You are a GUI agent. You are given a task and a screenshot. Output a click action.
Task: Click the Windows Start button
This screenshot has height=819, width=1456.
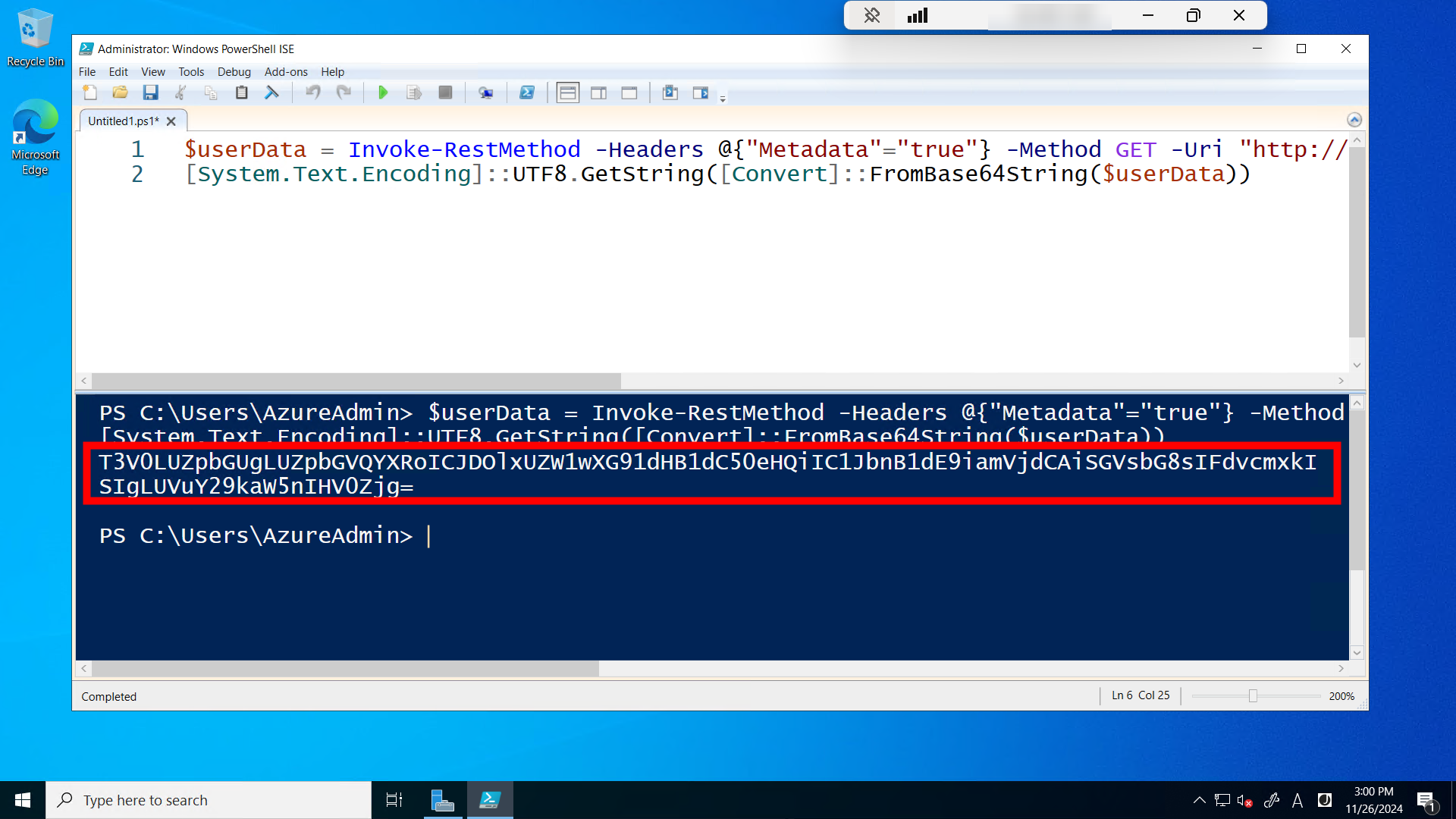tap(23, 800)
